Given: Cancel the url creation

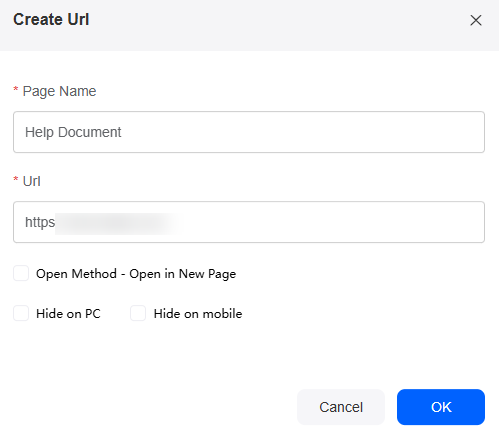Looking at the screenshot, I should click(x=341, y=407).
